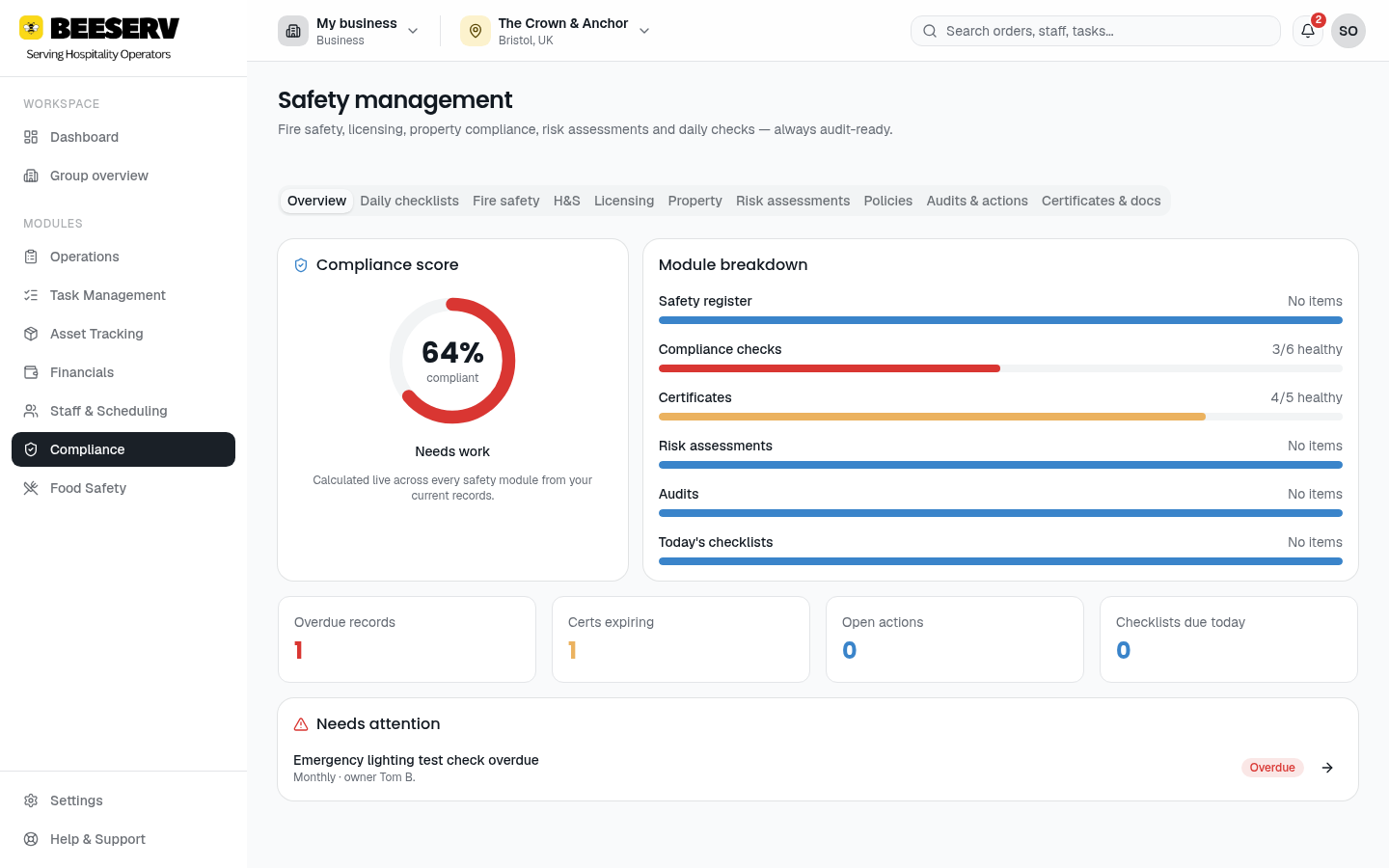The image size is (1389, 868).
Task: Click the 64% compliance score ring
Action: pyautogui.click(x=452, y=361)
